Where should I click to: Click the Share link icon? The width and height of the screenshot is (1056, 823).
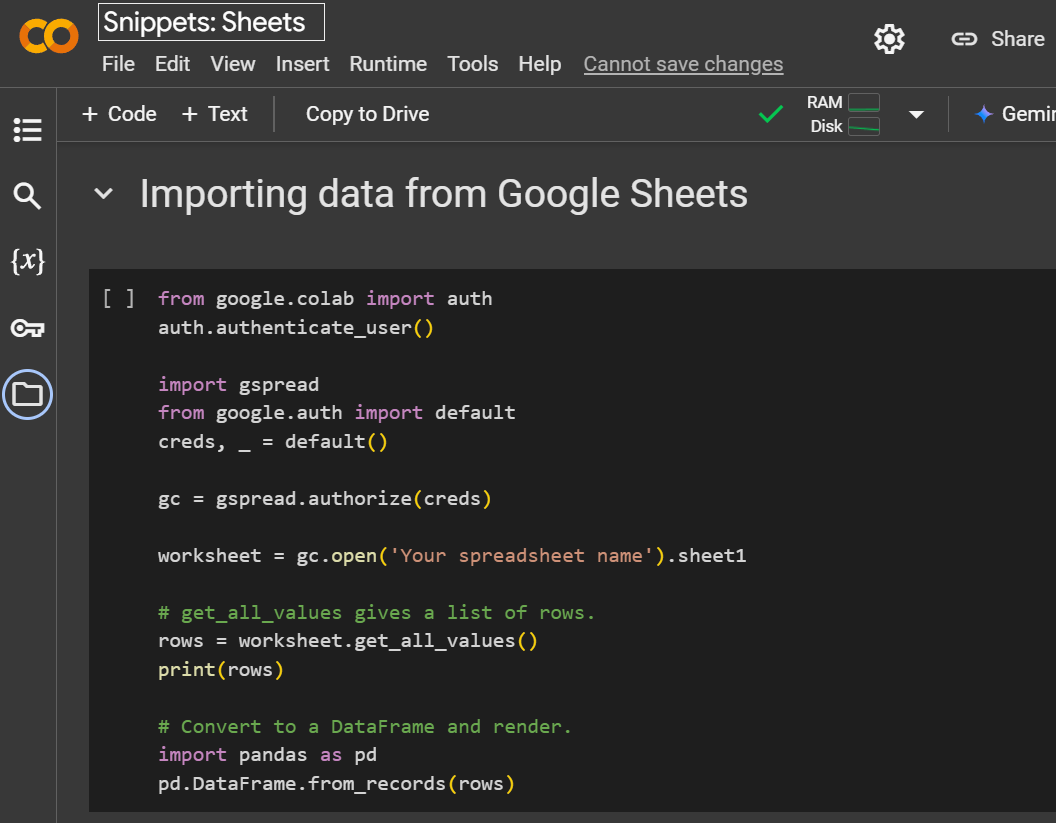(964, 39)
